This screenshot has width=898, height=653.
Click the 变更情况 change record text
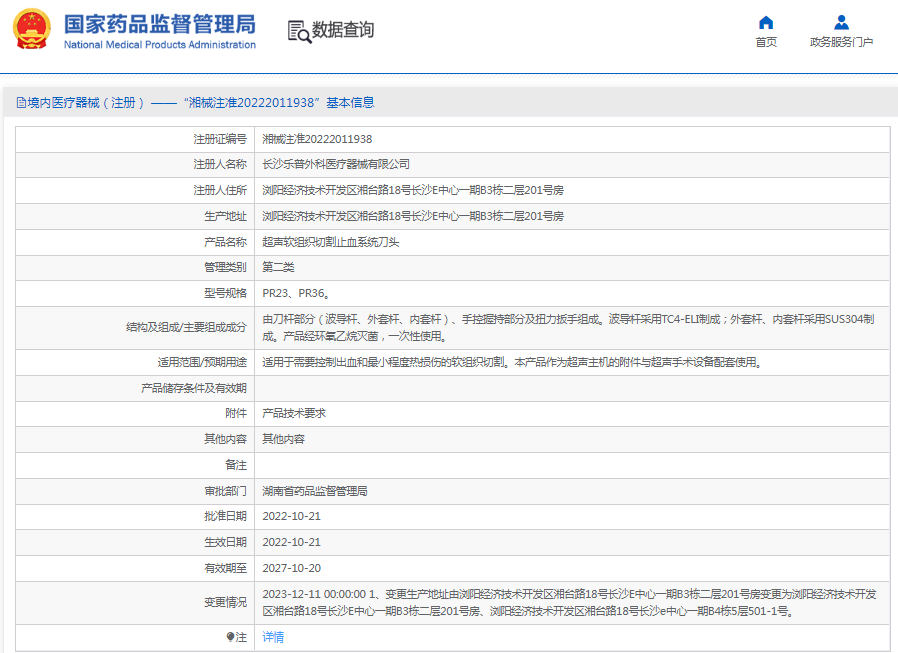(x=569, y=603)
